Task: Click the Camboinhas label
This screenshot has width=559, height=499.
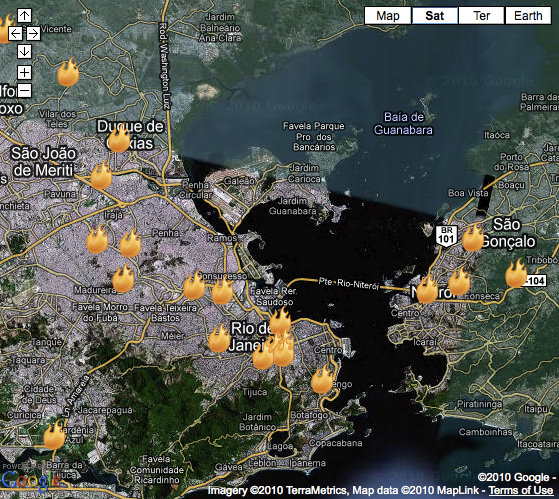Action: tap(485, 432)
